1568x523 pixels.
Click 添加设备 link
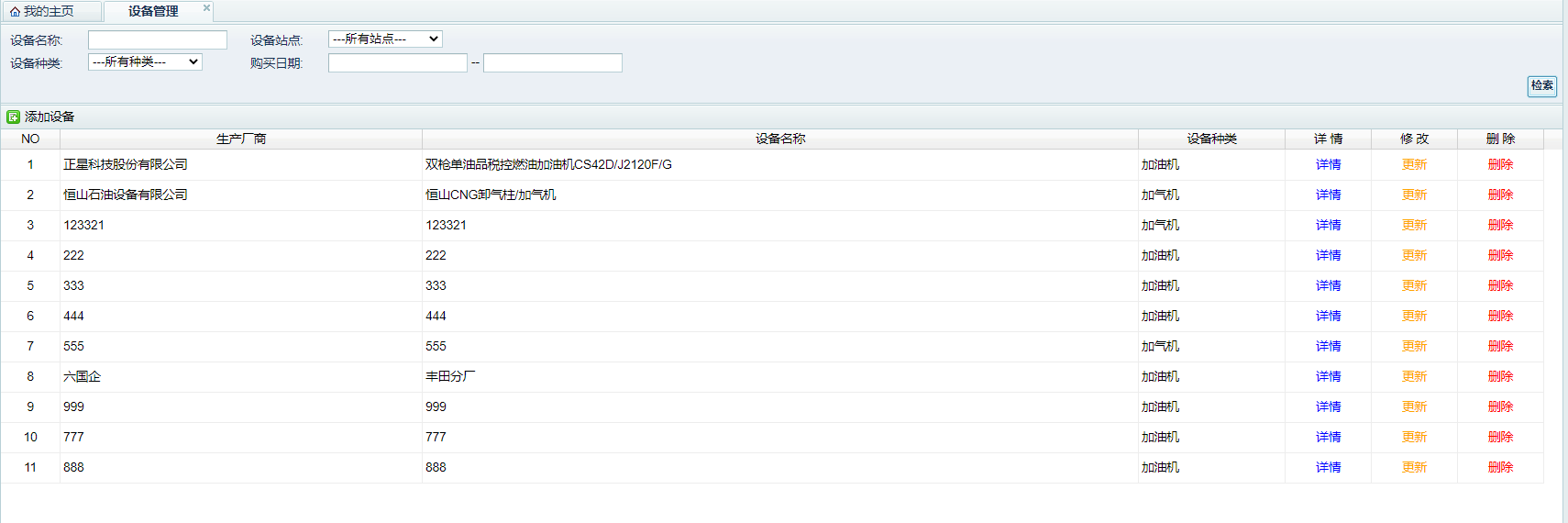[x=50, y=117]
